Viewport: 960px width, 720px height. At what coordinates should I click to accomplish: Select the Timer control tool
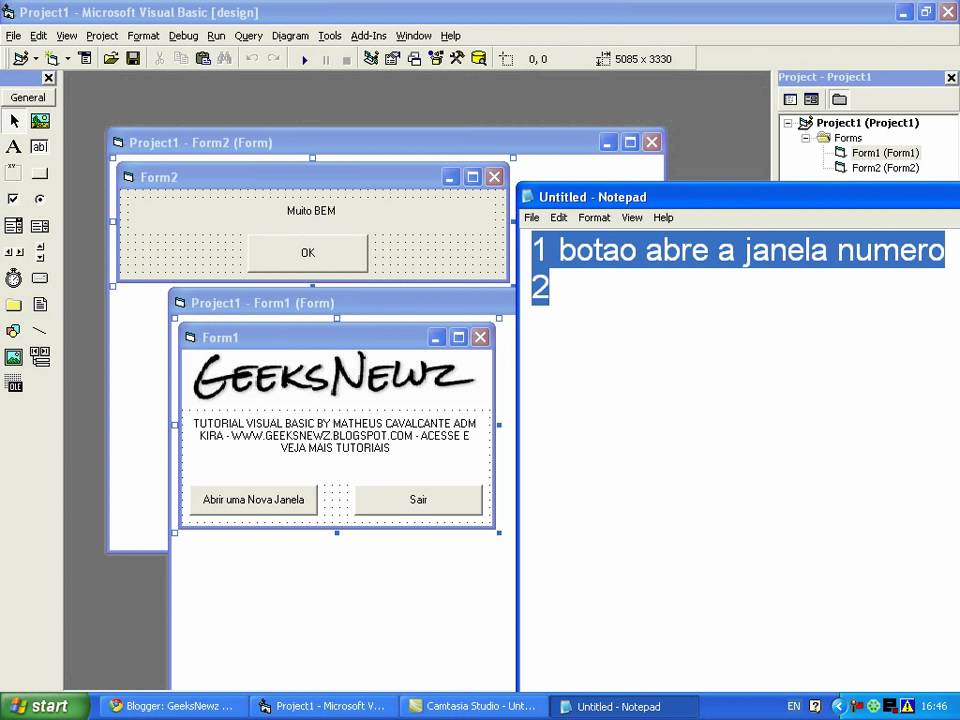click(13, 278)
